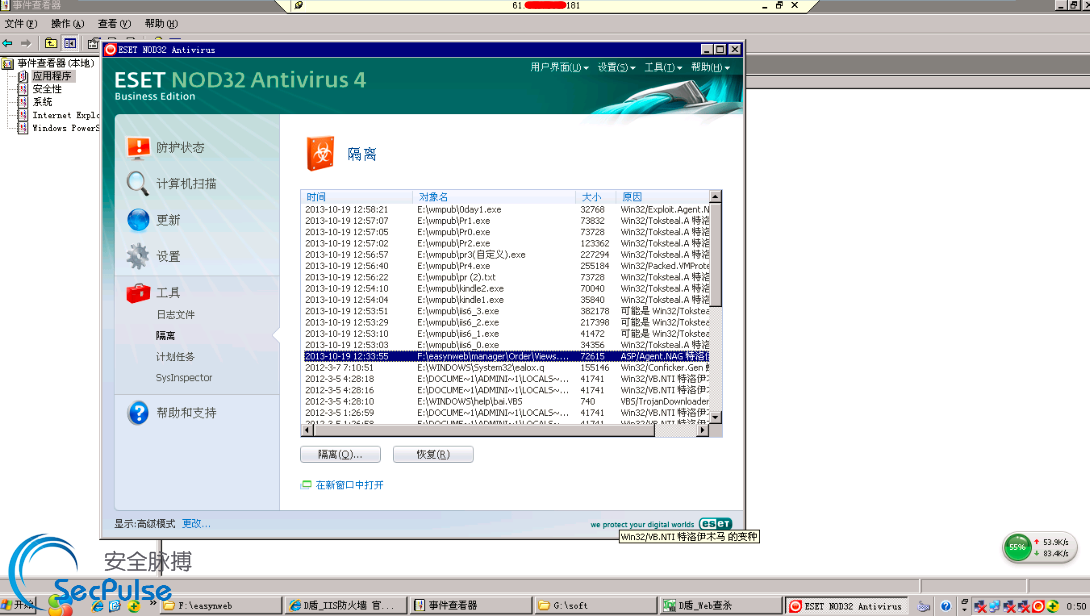Click the 计算机扫描 magnifier icon
The height and width of the screenshot is (616, 1090).
[138, 184]
